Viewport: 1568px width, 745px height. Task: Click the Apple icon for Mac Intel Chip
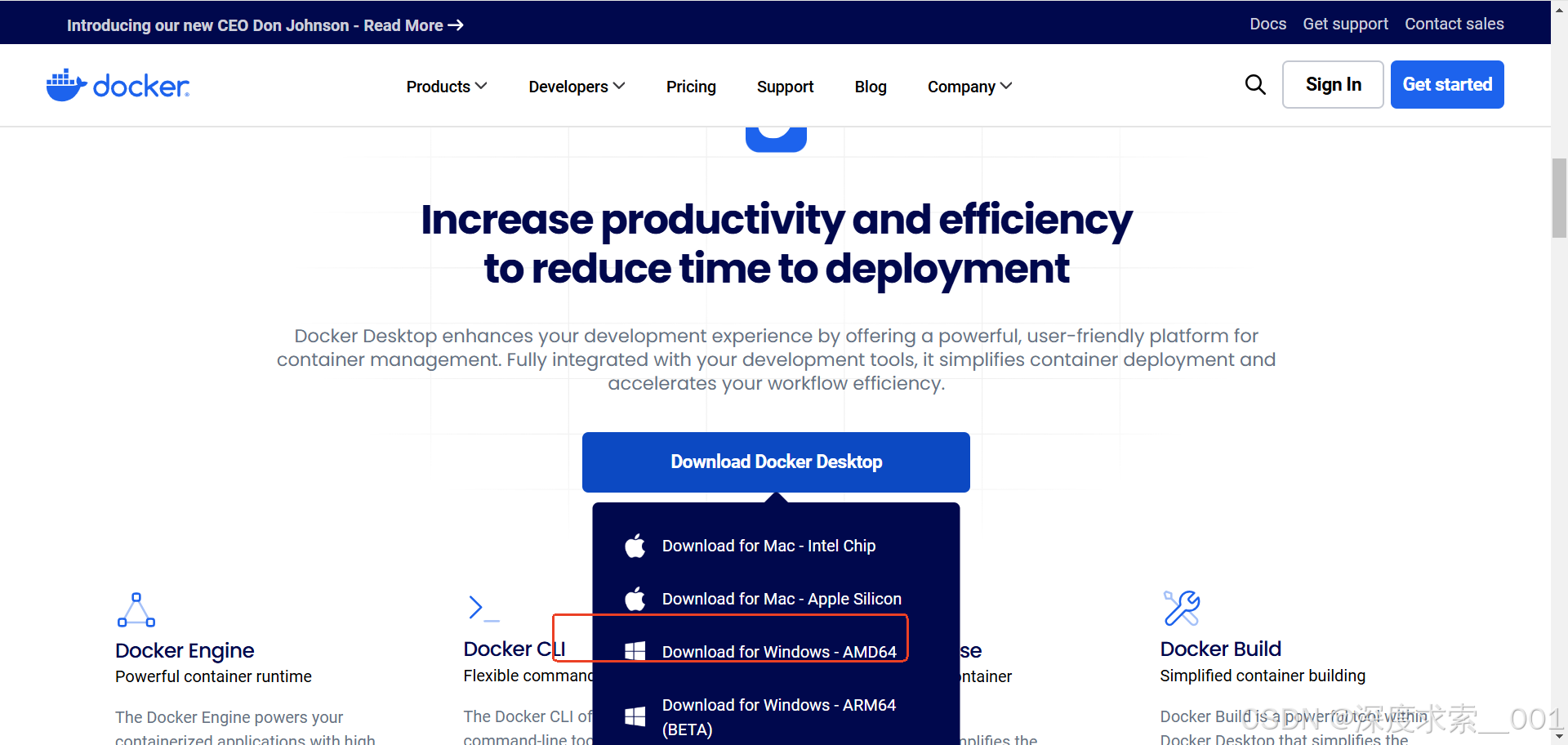coord(635,546)
